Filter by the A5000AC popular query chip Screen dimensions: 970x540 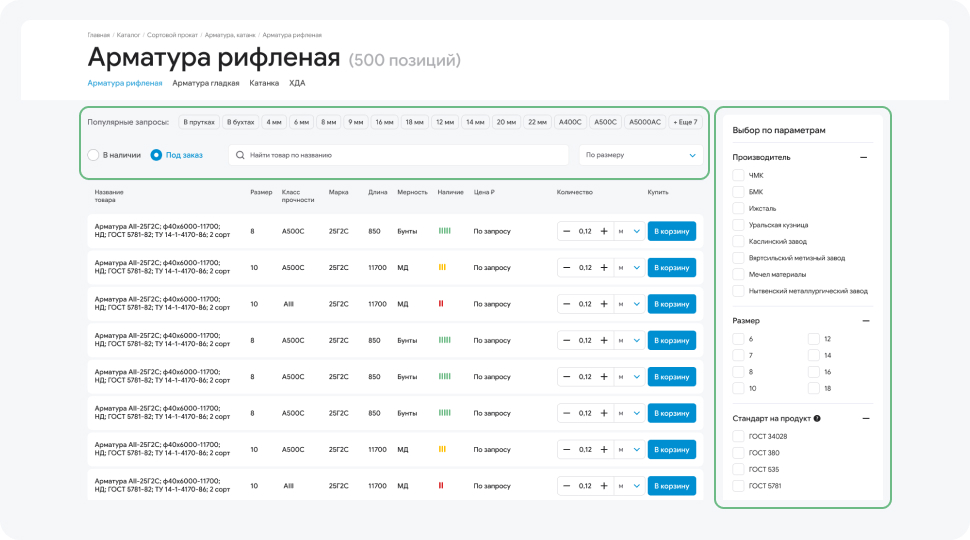(645, 122)
